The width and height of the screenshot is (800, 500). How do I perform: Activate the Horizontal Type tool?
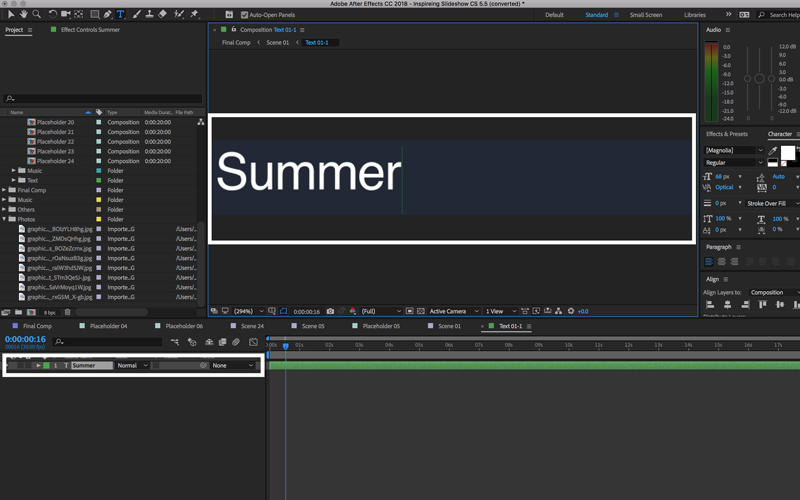pos(121,15)
